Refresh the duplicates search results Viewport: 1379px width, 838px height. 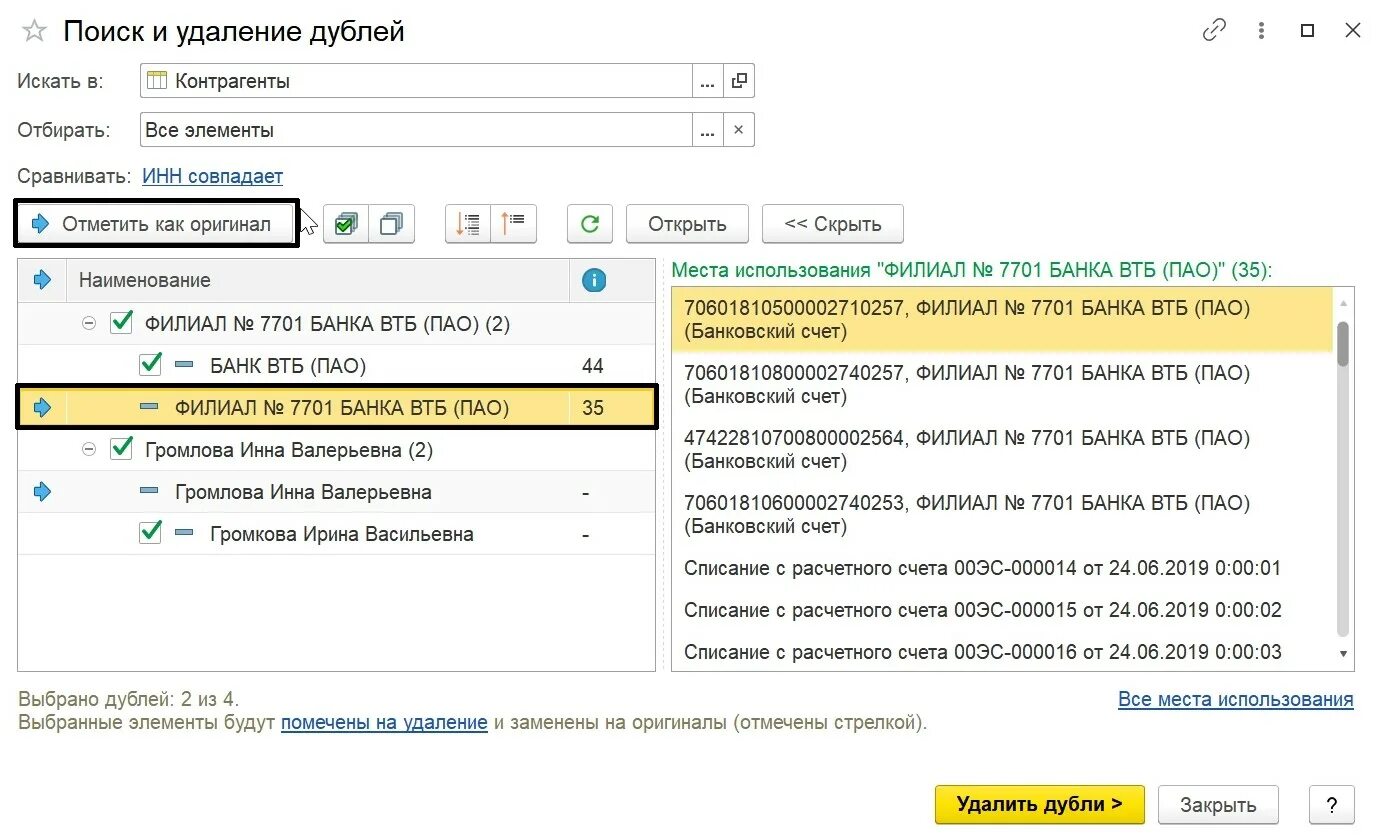[x=590, y=224]
